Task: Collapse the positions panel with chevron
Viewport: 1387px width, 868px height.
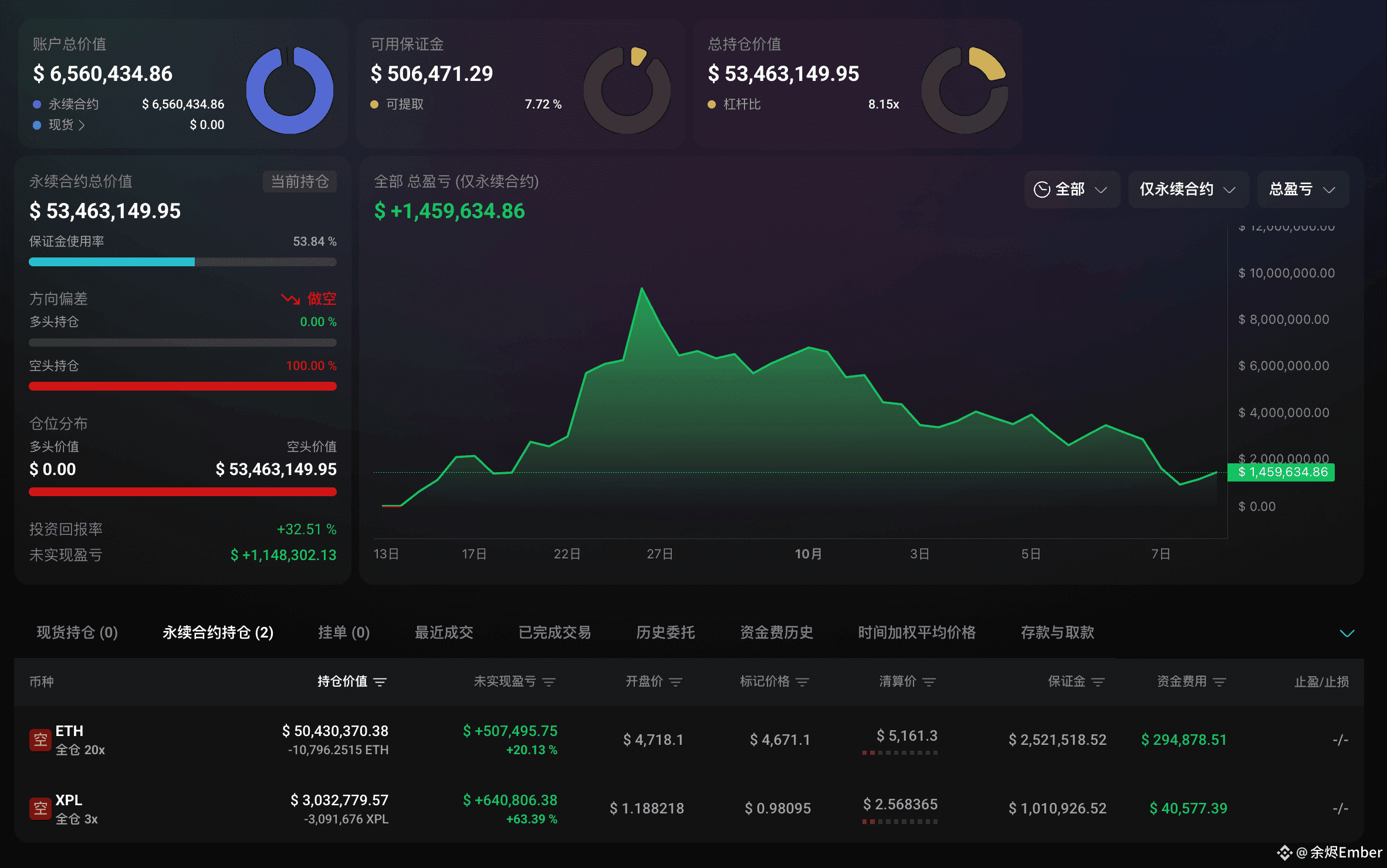Action: [x=1347, y=633]
